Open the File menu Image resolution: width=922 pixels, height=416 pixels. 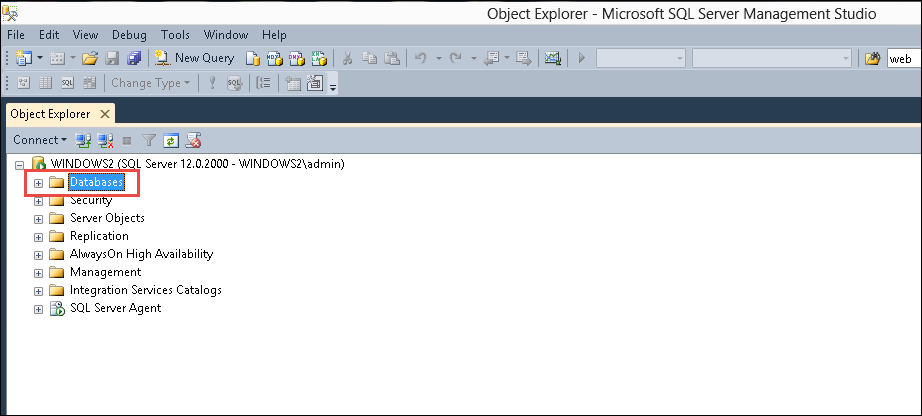pyautogui.click(x=16, y=35)
